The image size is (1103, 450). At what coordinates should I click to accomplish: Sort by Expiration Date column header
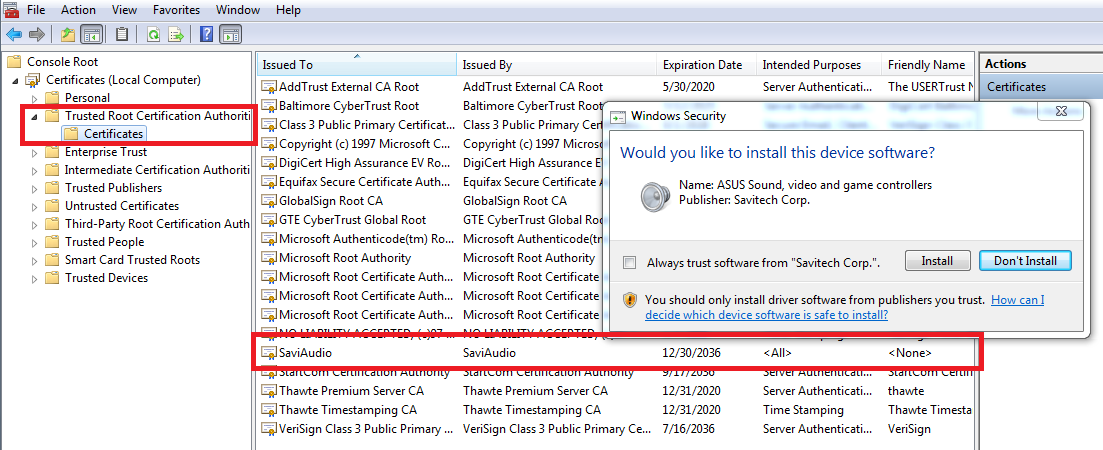(707, 65)
